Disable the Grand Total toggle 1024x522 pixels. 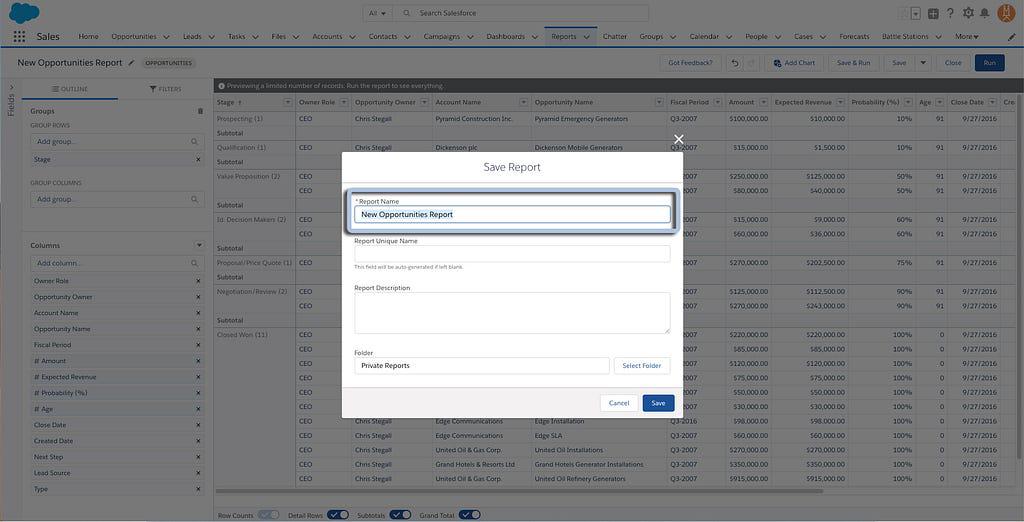[x=470, y=515]
